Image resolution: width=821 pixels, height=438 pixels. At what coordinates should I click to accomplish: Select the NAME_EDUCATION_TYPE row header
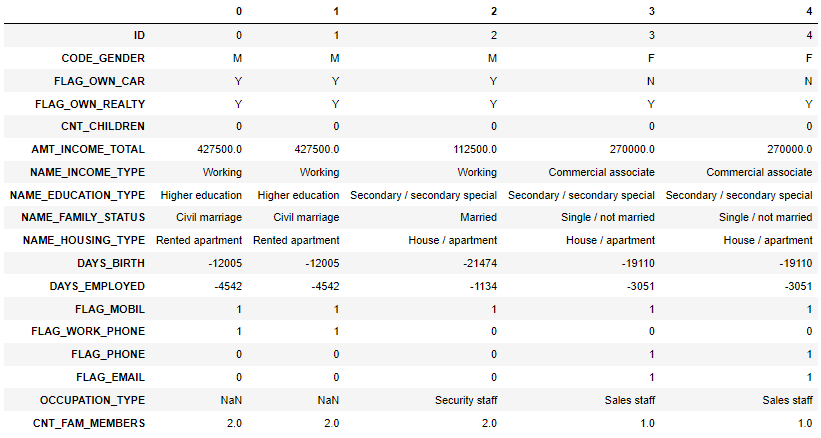(78, 195)
